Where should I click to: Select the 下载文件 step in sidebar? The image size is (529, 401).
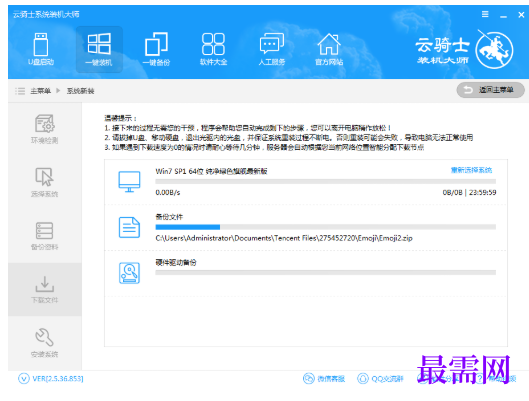pyautogui.click(x=45, y=289)
